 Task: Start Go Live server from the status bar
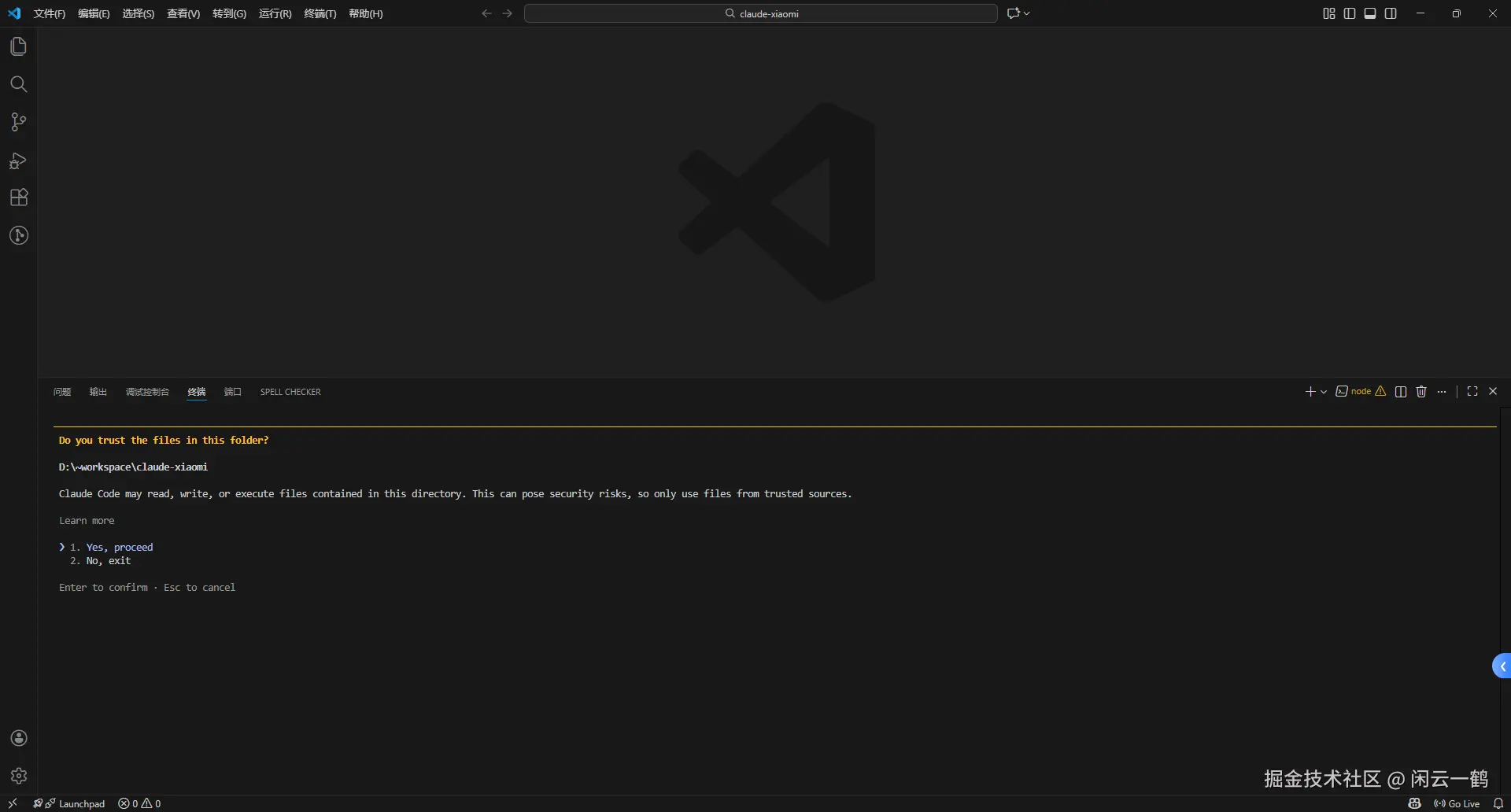click(x=1457, y=803)
